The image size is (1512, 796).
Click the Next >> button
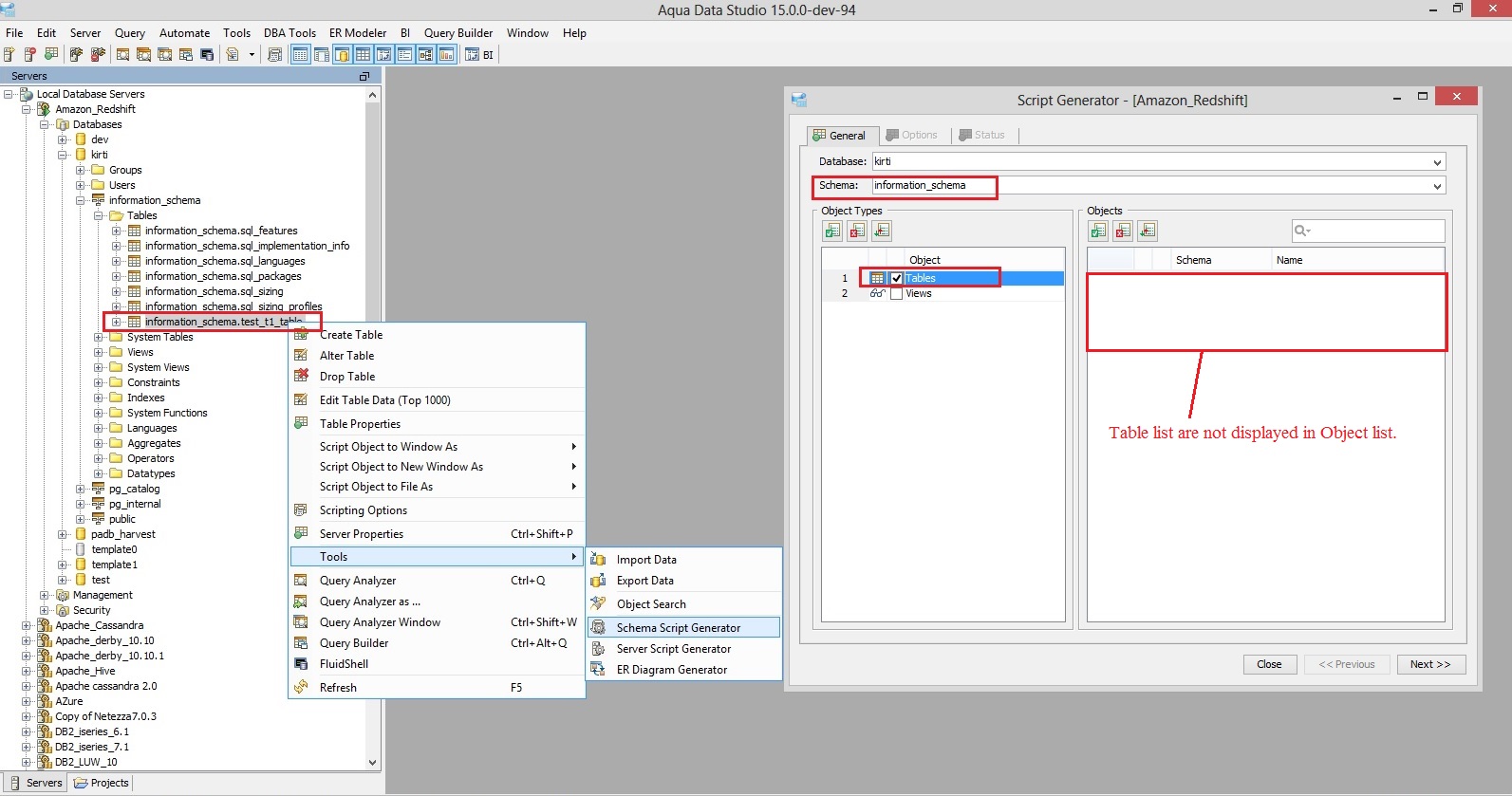1430,664
